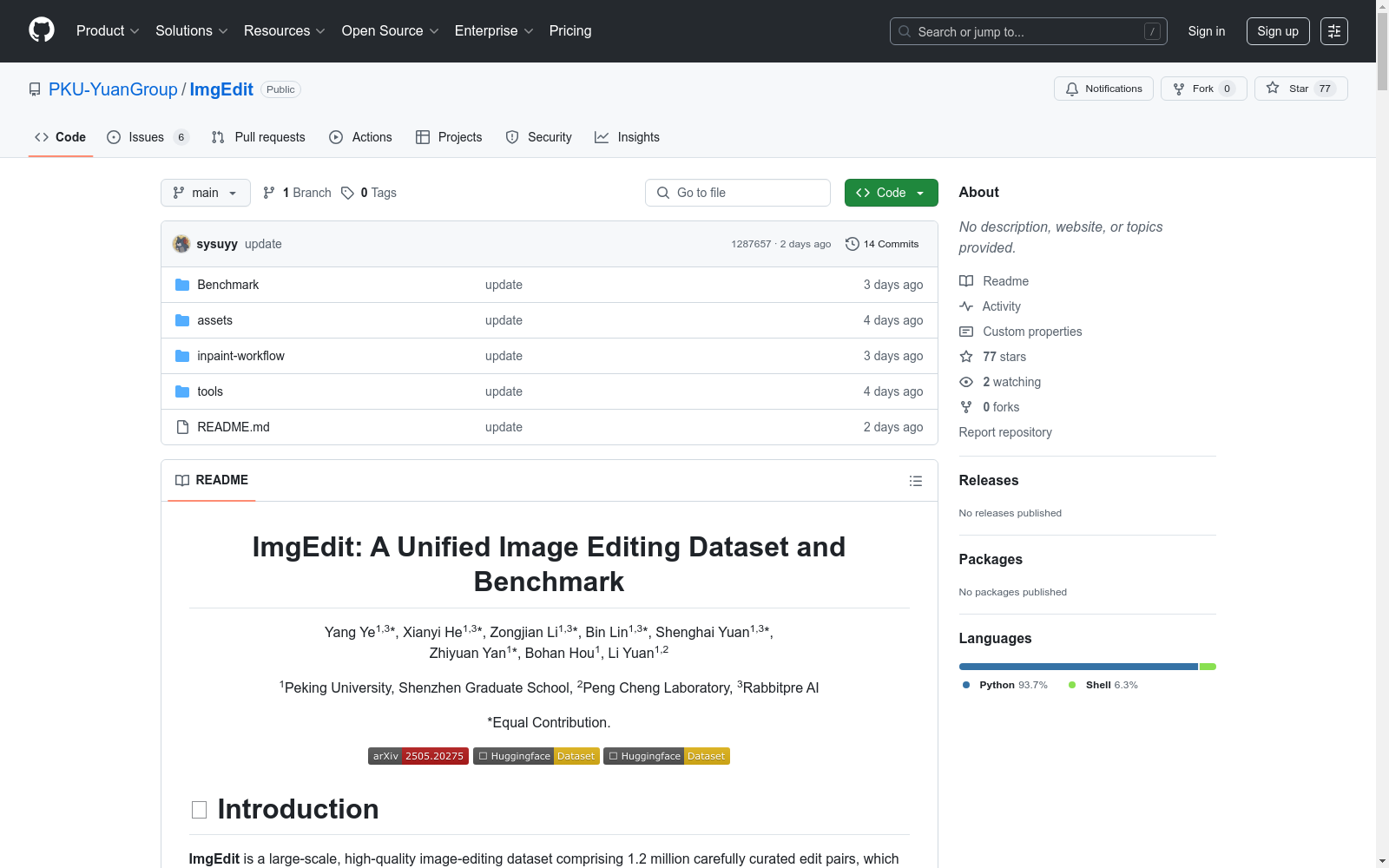Click the fork icon beside 0 forks

click(966, 407)
